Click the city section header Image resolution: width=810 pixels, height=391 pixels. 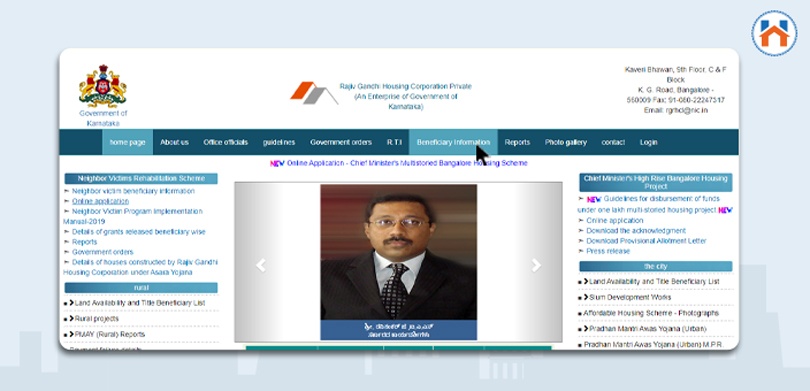click(656, 267)
